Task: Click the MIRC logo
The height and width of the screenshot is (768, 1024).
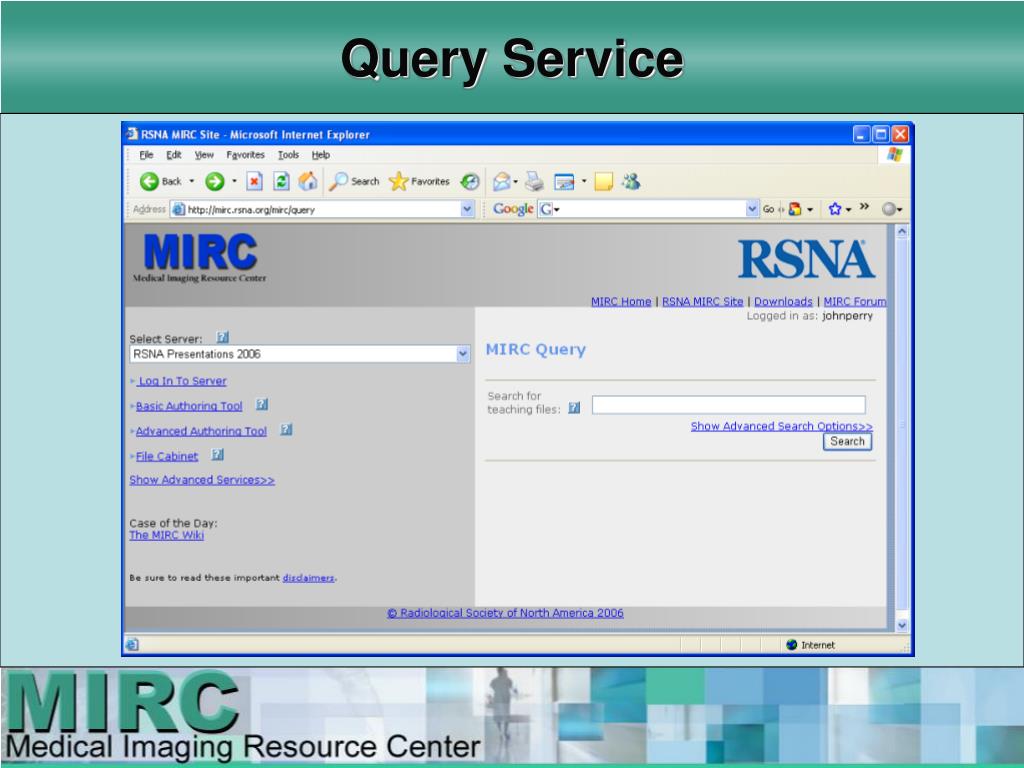Action: coord(200,259)
